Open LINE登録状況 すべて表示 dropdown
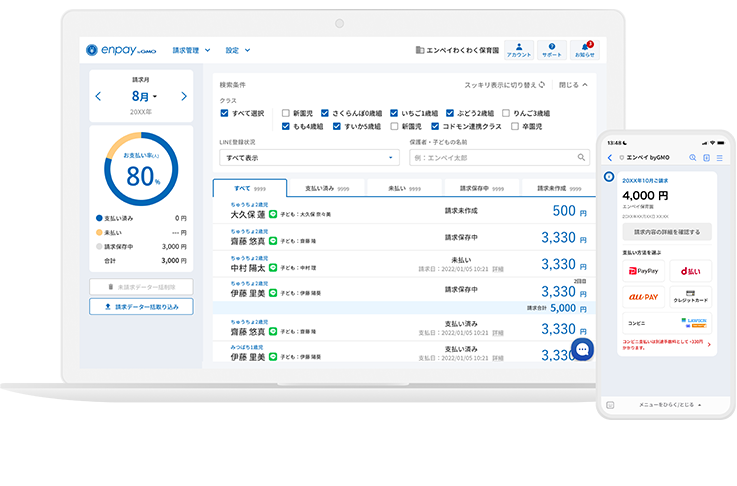Viewport: 737px width, 486px height. [x=309, y=157]
